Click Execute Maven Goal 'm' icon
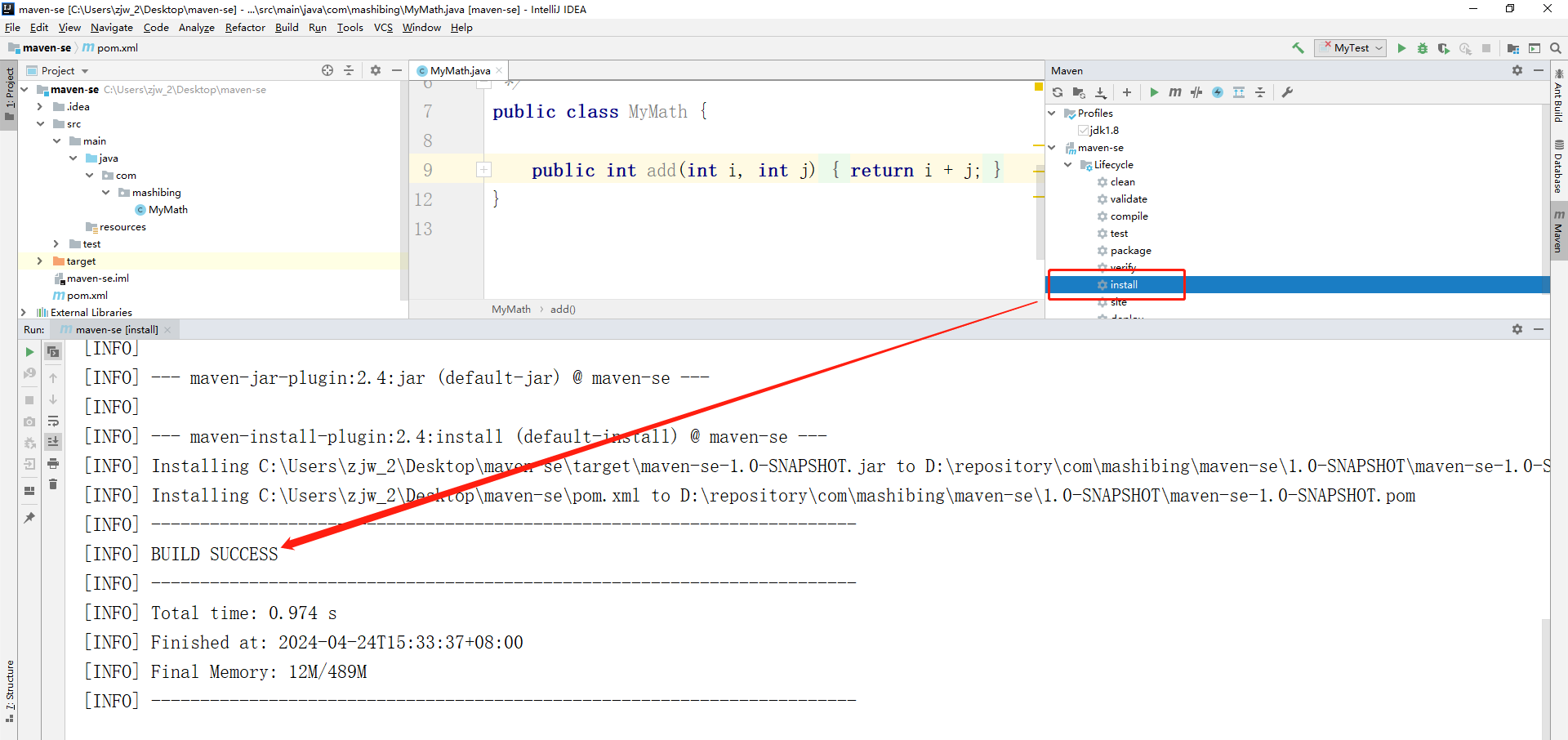 pyautogui.click(x=1175, y=92)
